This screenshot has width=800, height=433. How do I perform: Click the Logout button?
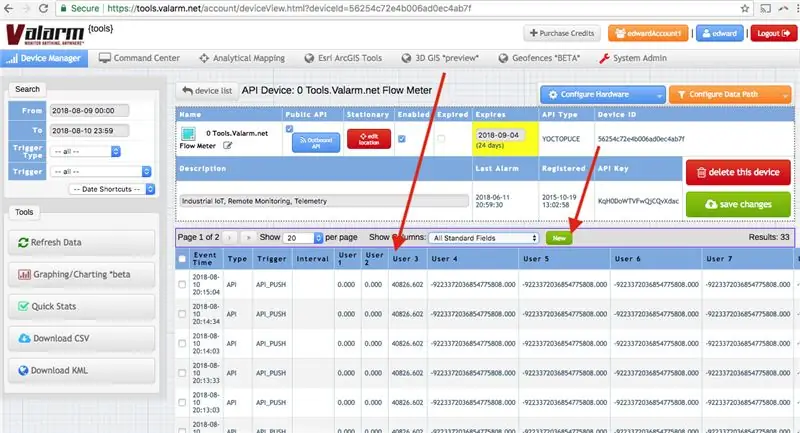coord(773,33)
